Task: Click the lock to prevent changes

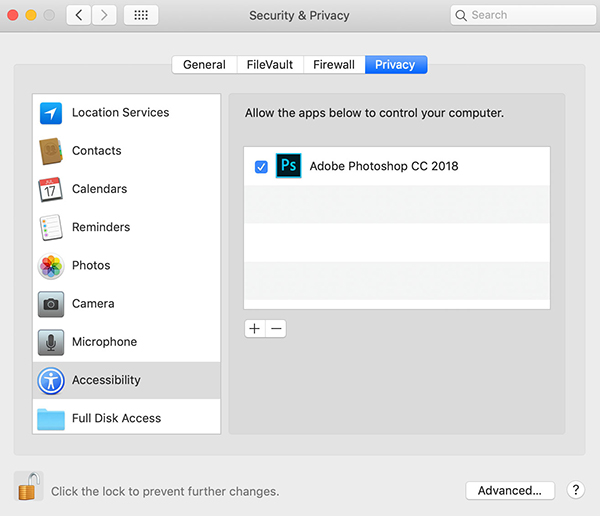Action: pos(29,486)
